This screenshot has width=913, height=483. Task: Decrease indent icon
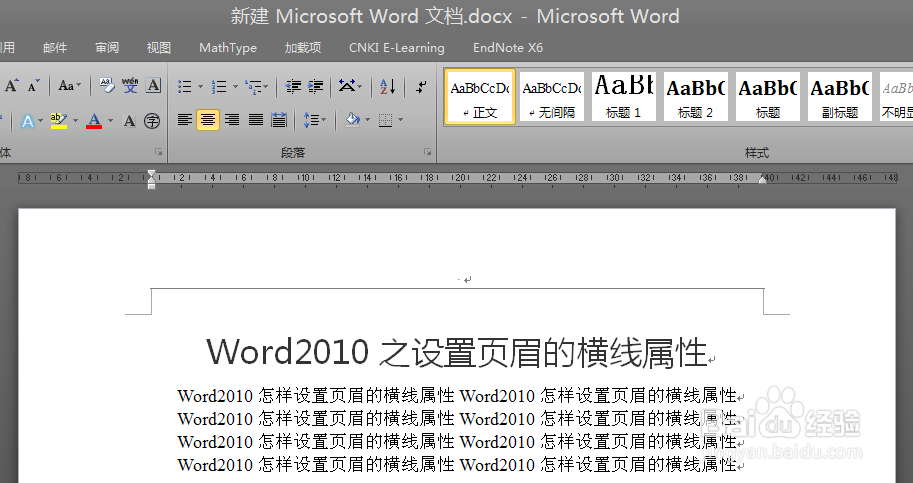click(x=293, y=87)
